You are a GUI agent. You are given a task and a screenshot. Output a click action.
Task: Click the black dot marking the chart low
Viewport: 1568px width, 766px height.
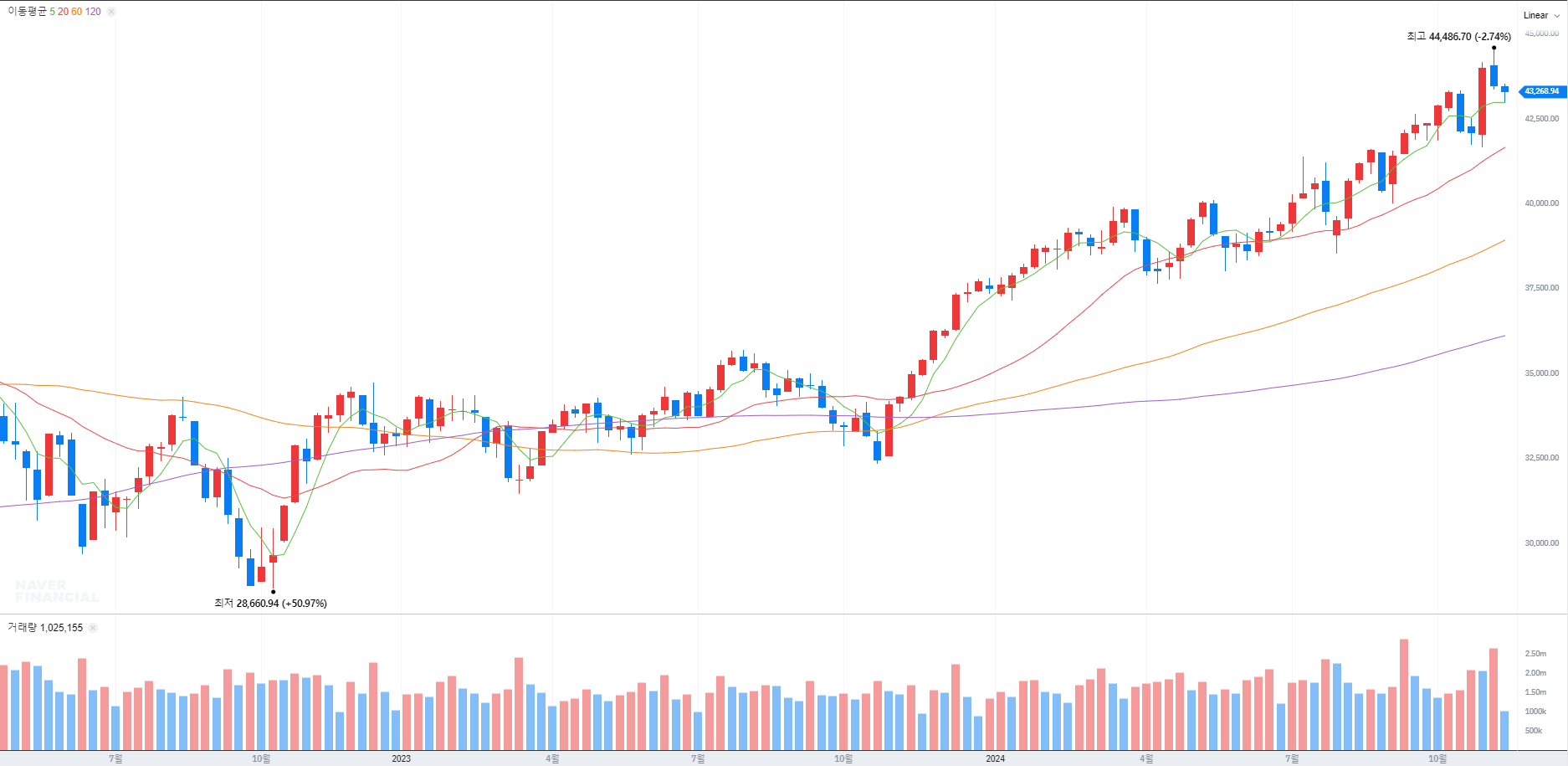point(273,592)
